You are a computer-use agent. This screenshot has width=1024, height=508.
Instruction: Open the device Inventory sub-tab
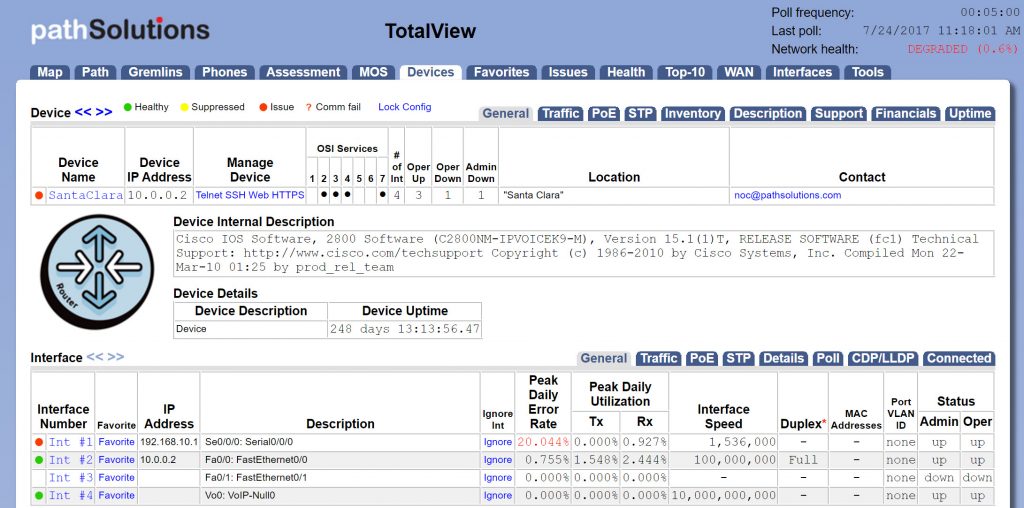click(x=692, y=114)
